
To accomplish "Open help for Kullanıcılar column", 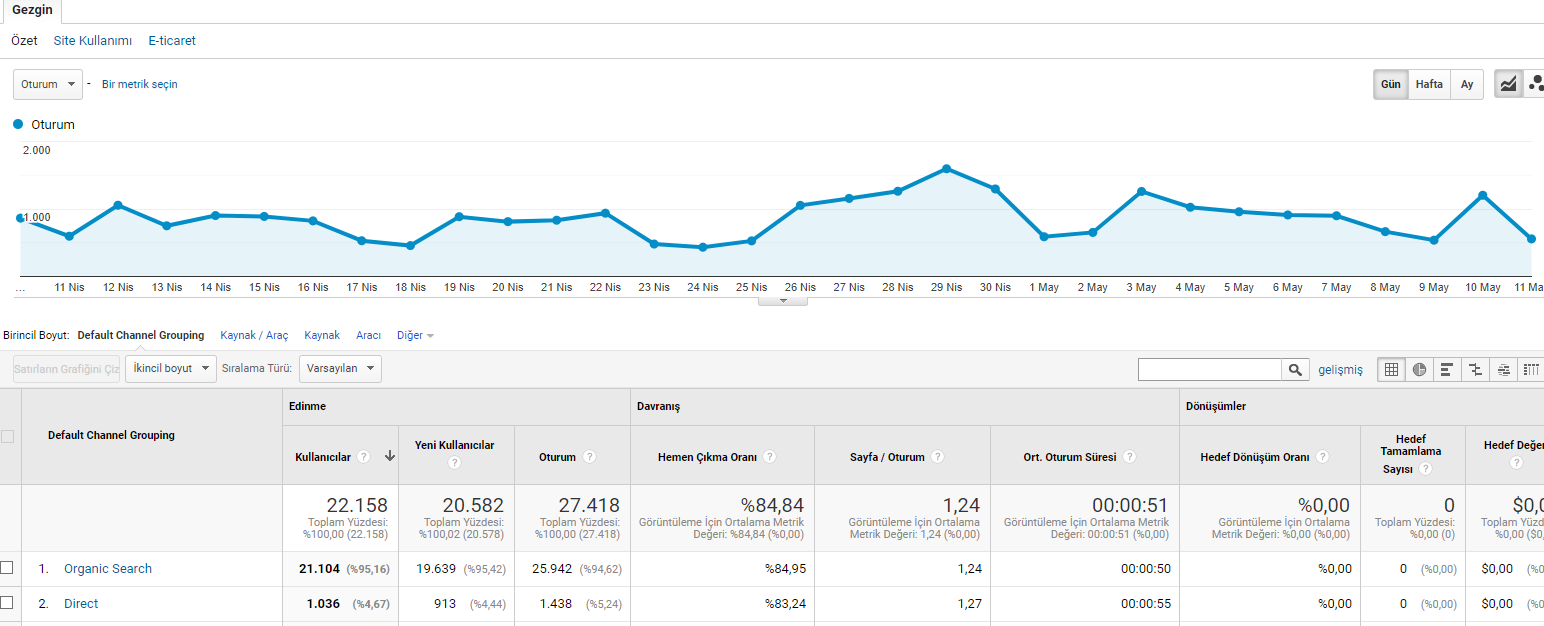I will [364, 457].
